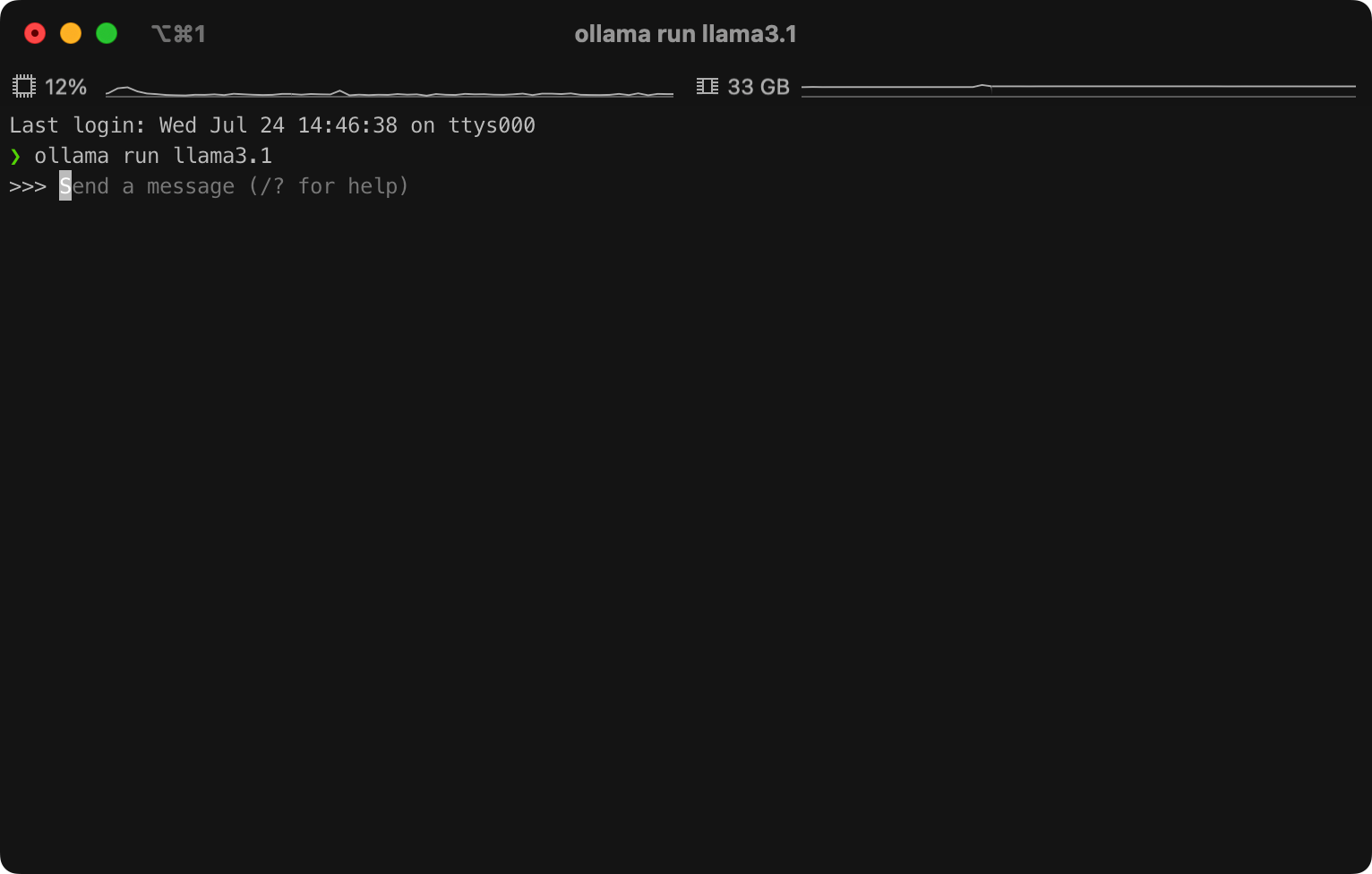Image resolution: width=1372 pixels, height=874 pixels.
Task: Click the memory RAM icon beside 33 GB
Action: tap(707, 86)
